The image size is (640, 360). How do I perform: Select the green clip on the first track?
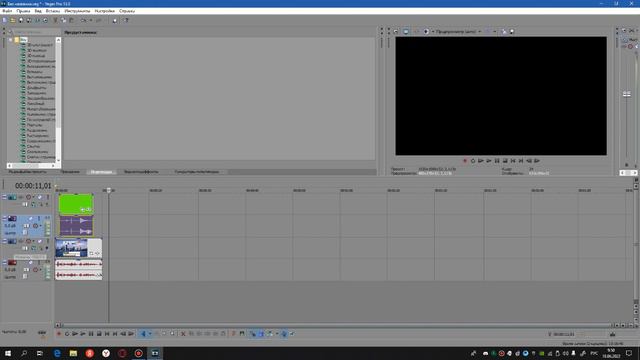(x=76, y=204)
